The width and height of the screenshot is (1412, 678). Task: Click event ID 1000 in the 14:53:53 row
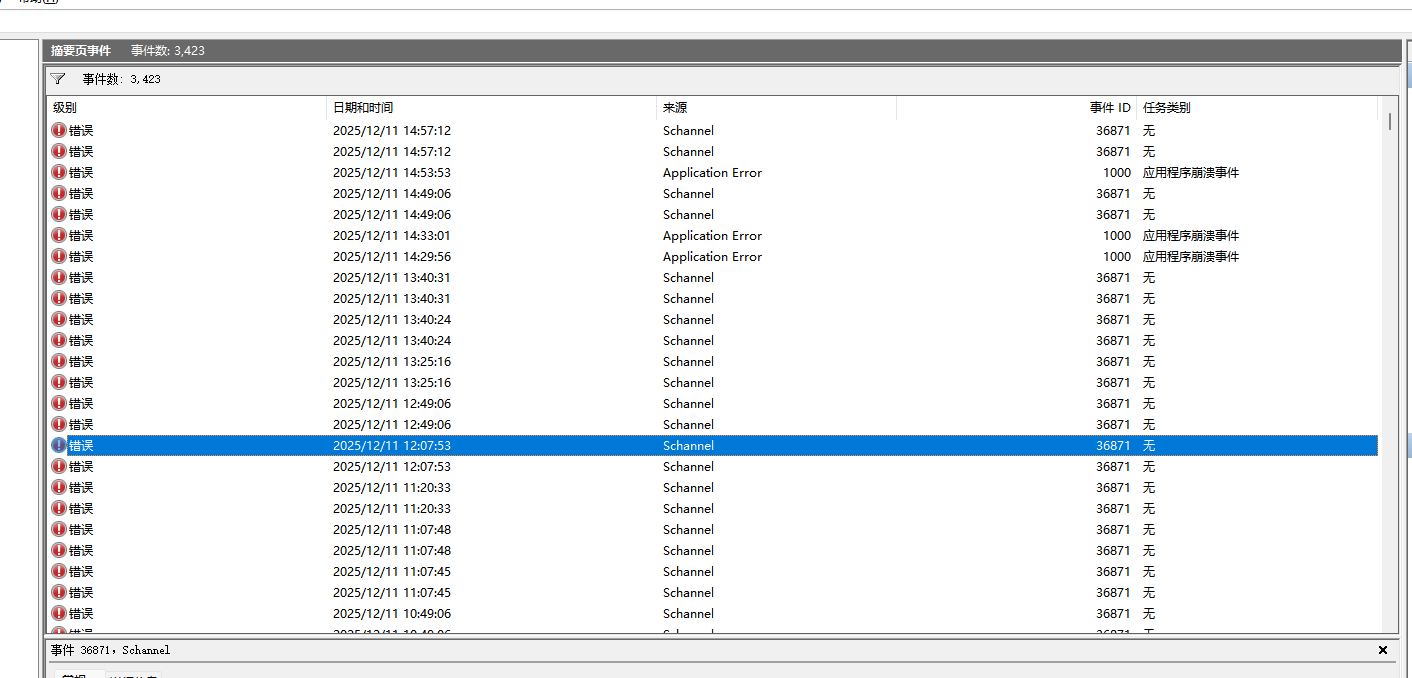(1117, 173)
